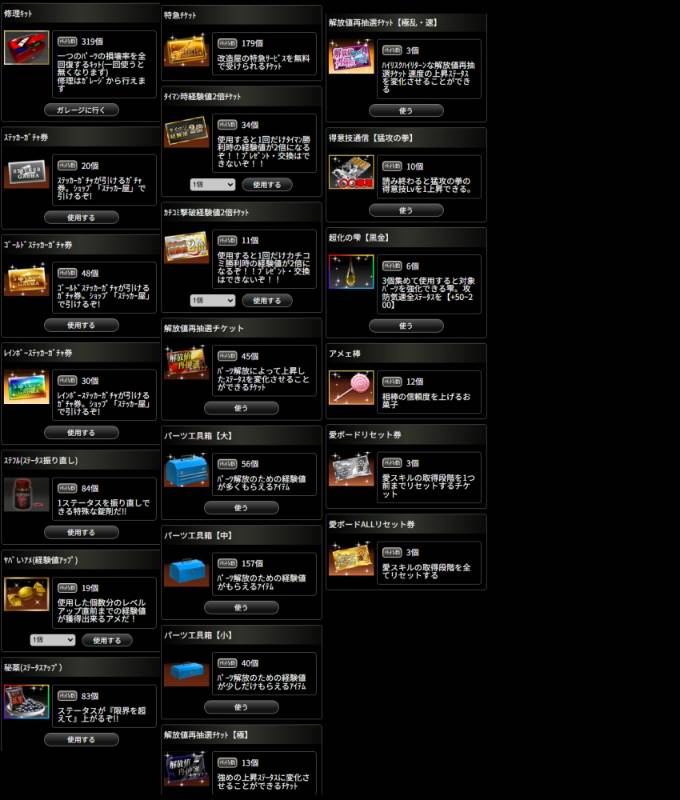The width and height of the screenshot is (680, 800).
Task: Click the 得意技通信 magazine thumbnail
Action: (x=351, y=172)
